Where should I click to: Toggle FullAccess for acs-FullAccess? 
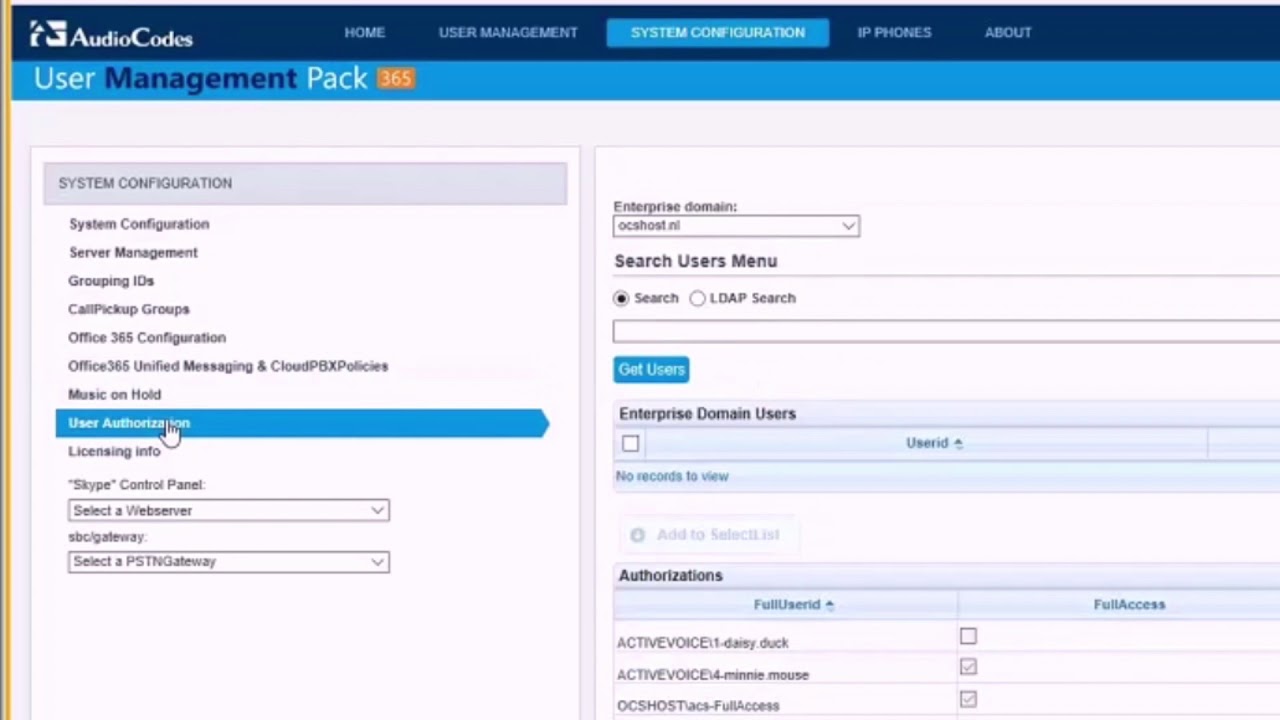[x=968, y=699]
